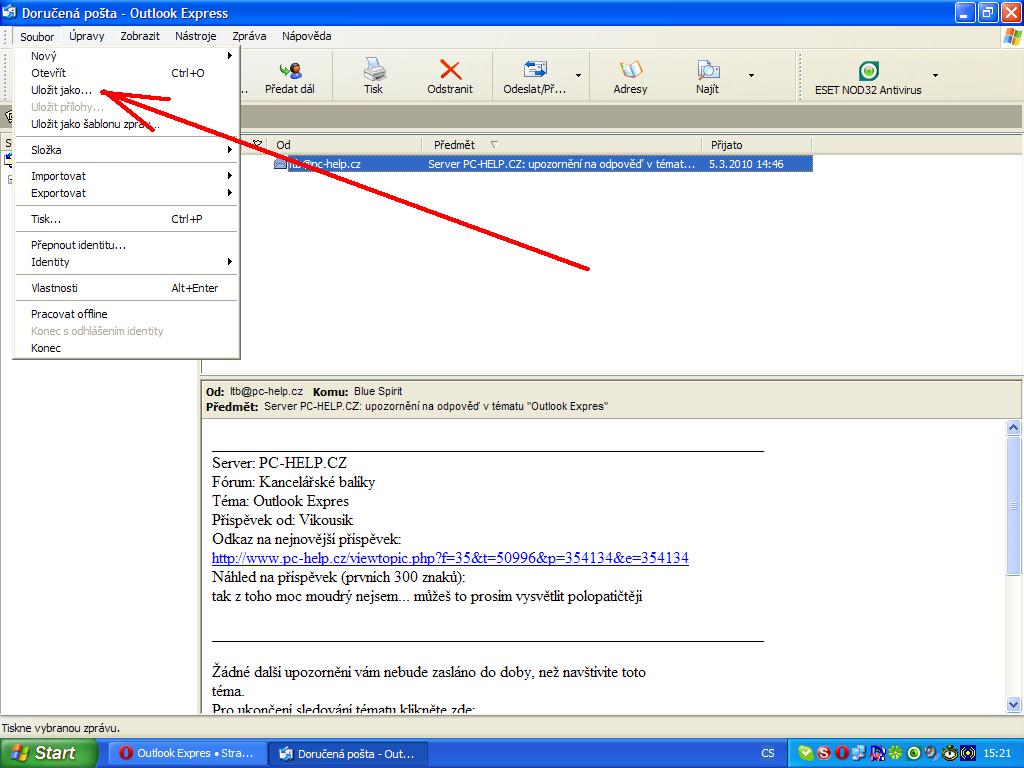This screenshot has width=1024, height=768.
Task: Open dropdown arrow next to Odeslat/Přijmout
Action: 578,75
